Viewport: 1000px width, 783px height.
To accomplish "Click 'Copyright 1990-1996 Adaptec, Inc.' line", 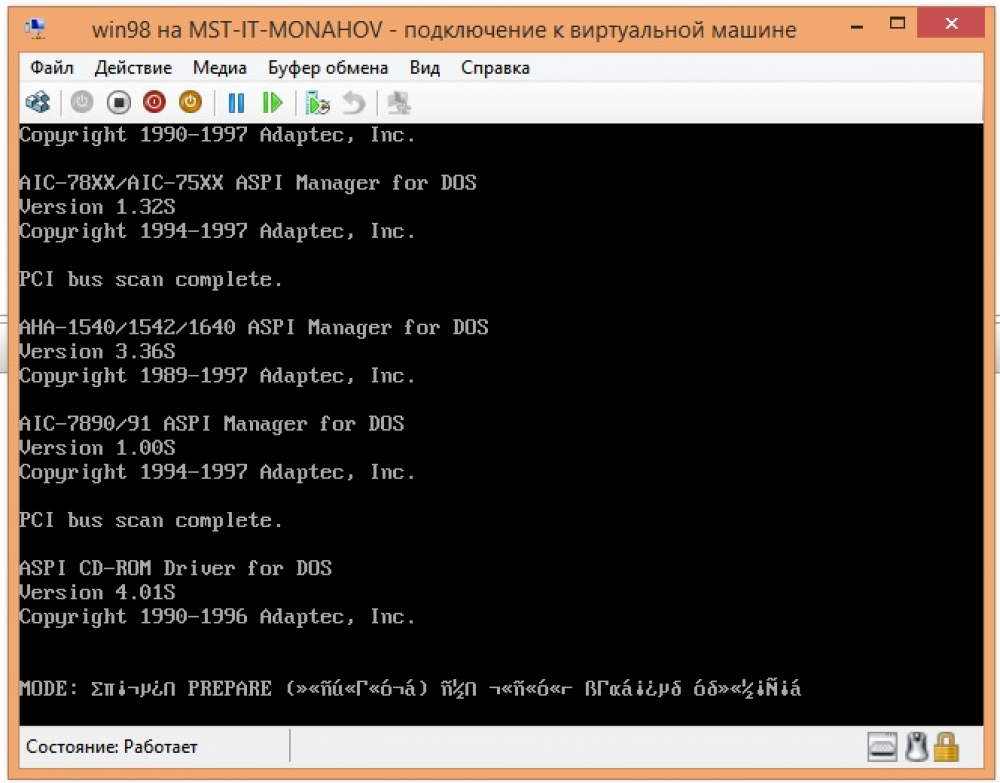I will [217, 617].
